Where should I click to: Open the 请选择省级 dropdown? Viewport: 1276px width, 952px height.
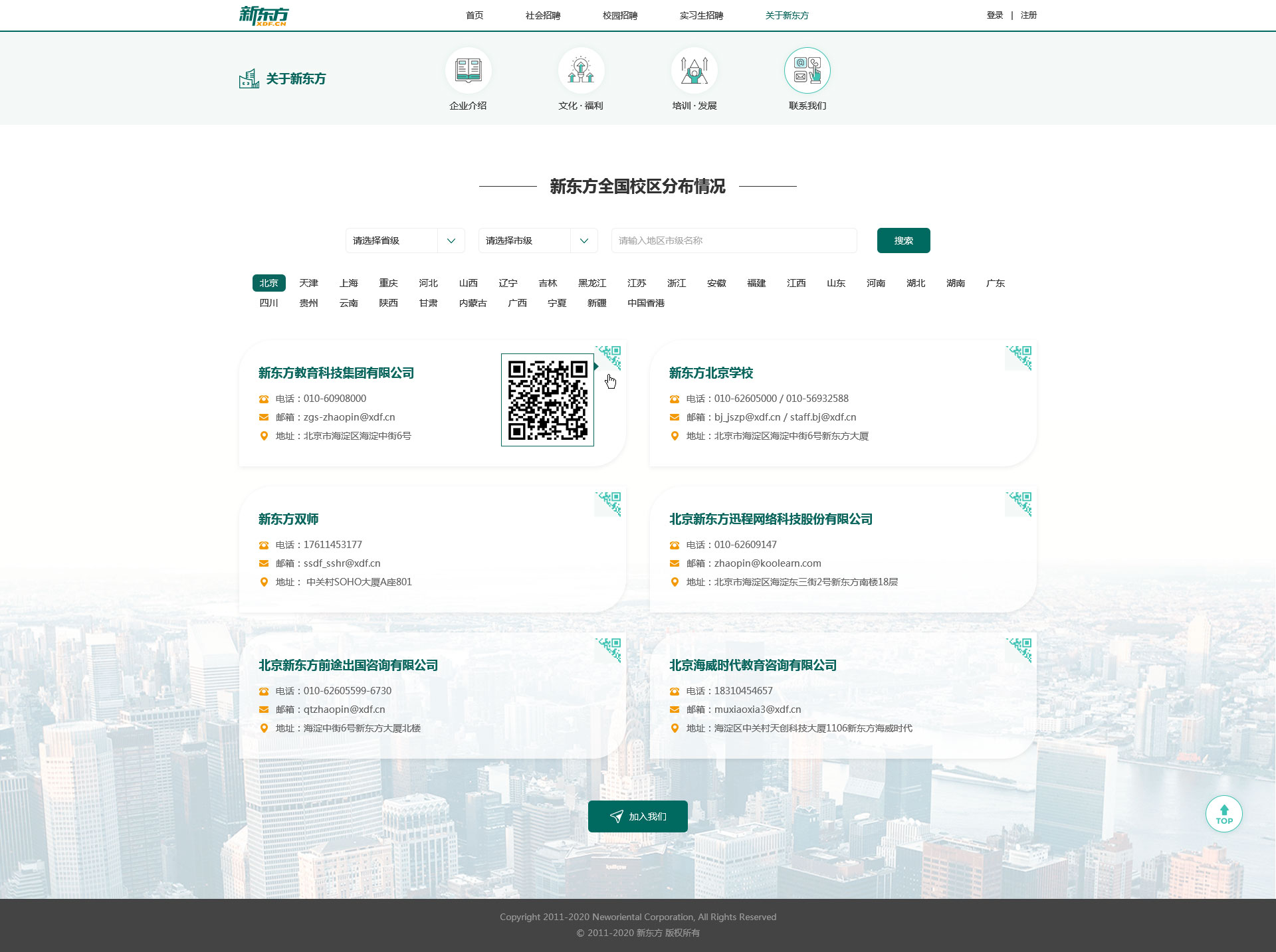tap(405, 240)
